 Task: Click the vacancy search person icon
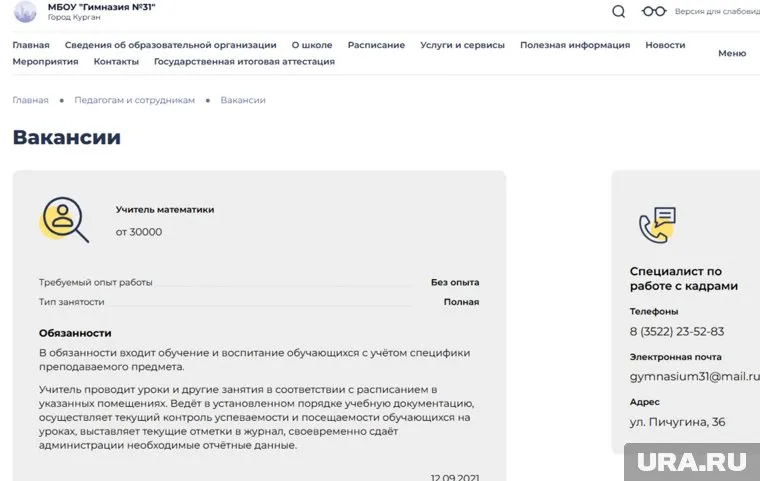64,220
